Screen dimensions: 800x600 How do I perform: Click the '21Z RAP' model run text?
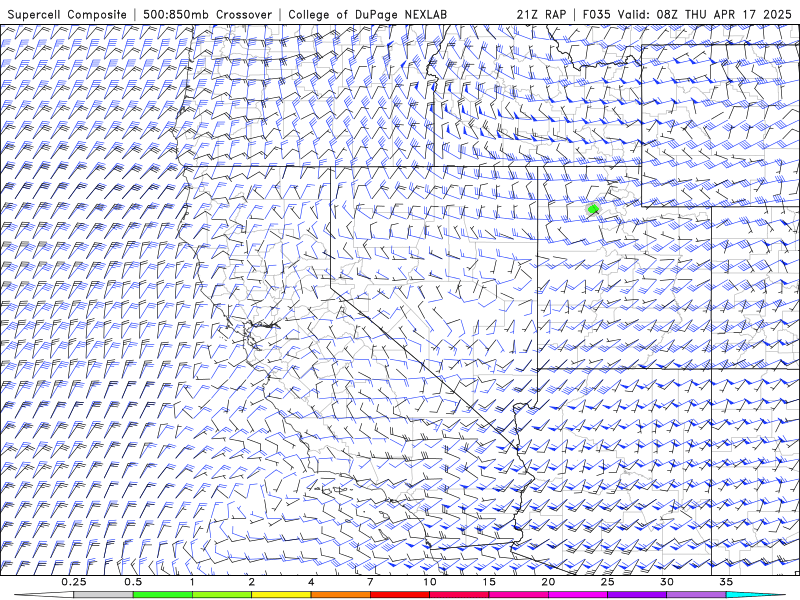(x=541, y=14)
